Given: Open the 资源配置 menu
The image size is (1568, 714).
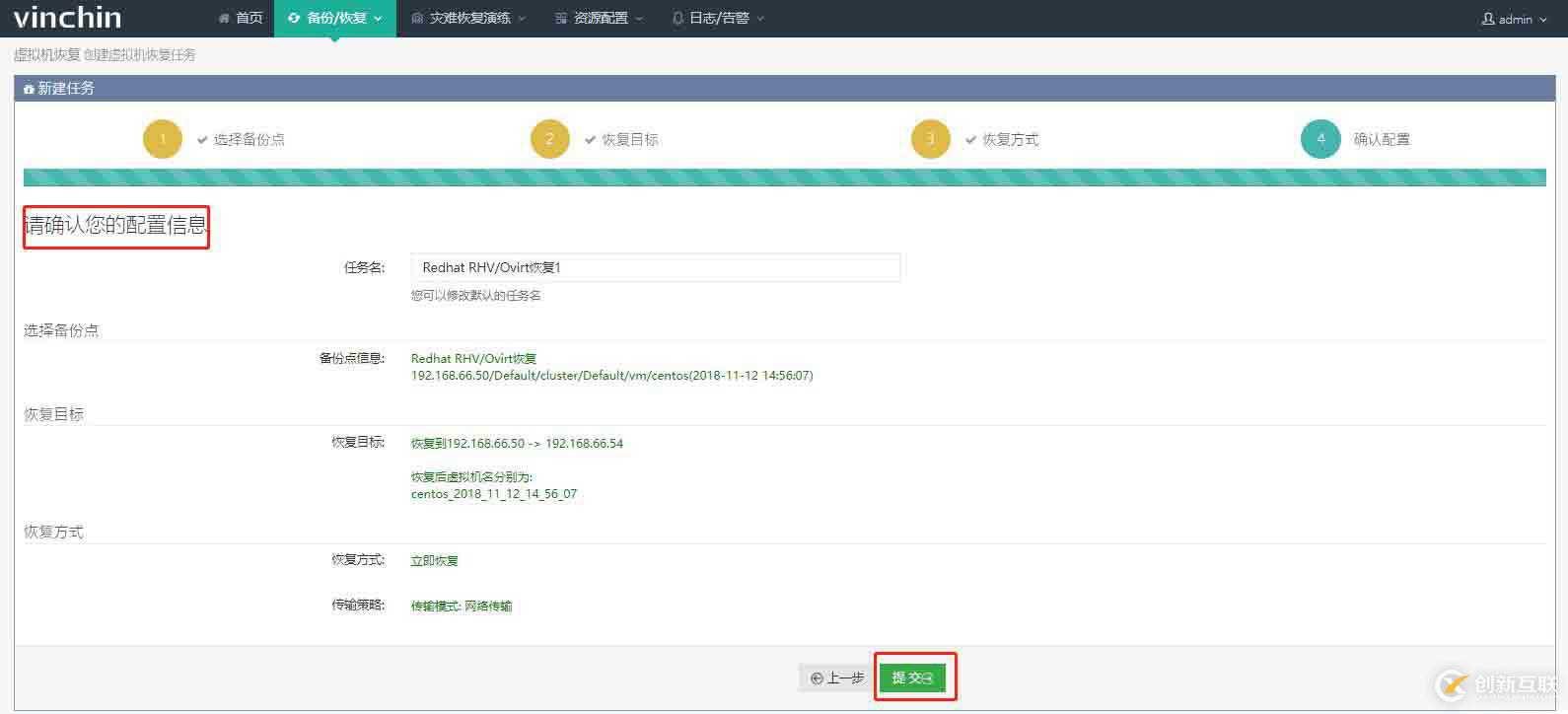Looking at the screenshot, I should [599, 18].
